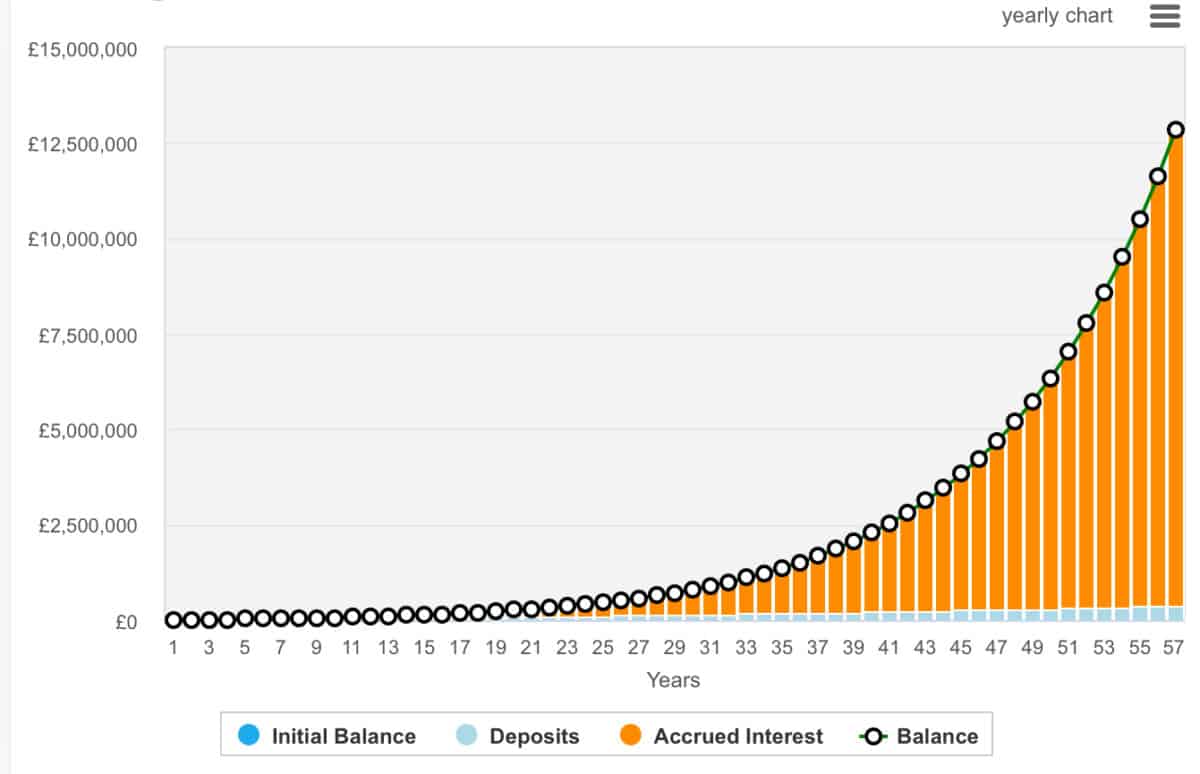This screenshot has height=774, width=1200.
Task: Toggle the Accrued Interest series label
Action: coord(738,736)
